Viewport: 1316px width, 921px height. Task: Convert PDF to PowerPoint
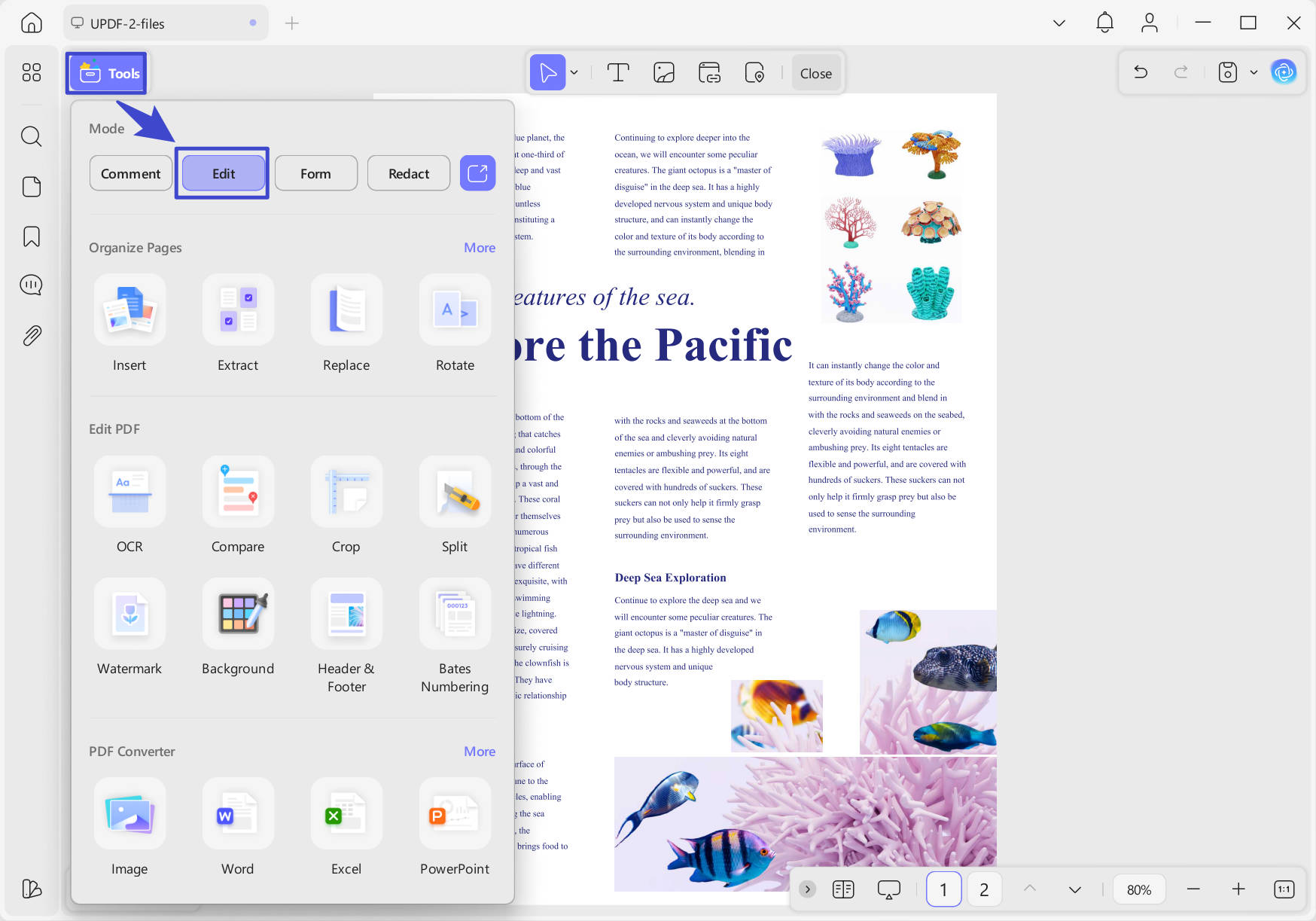pos(455,828)
